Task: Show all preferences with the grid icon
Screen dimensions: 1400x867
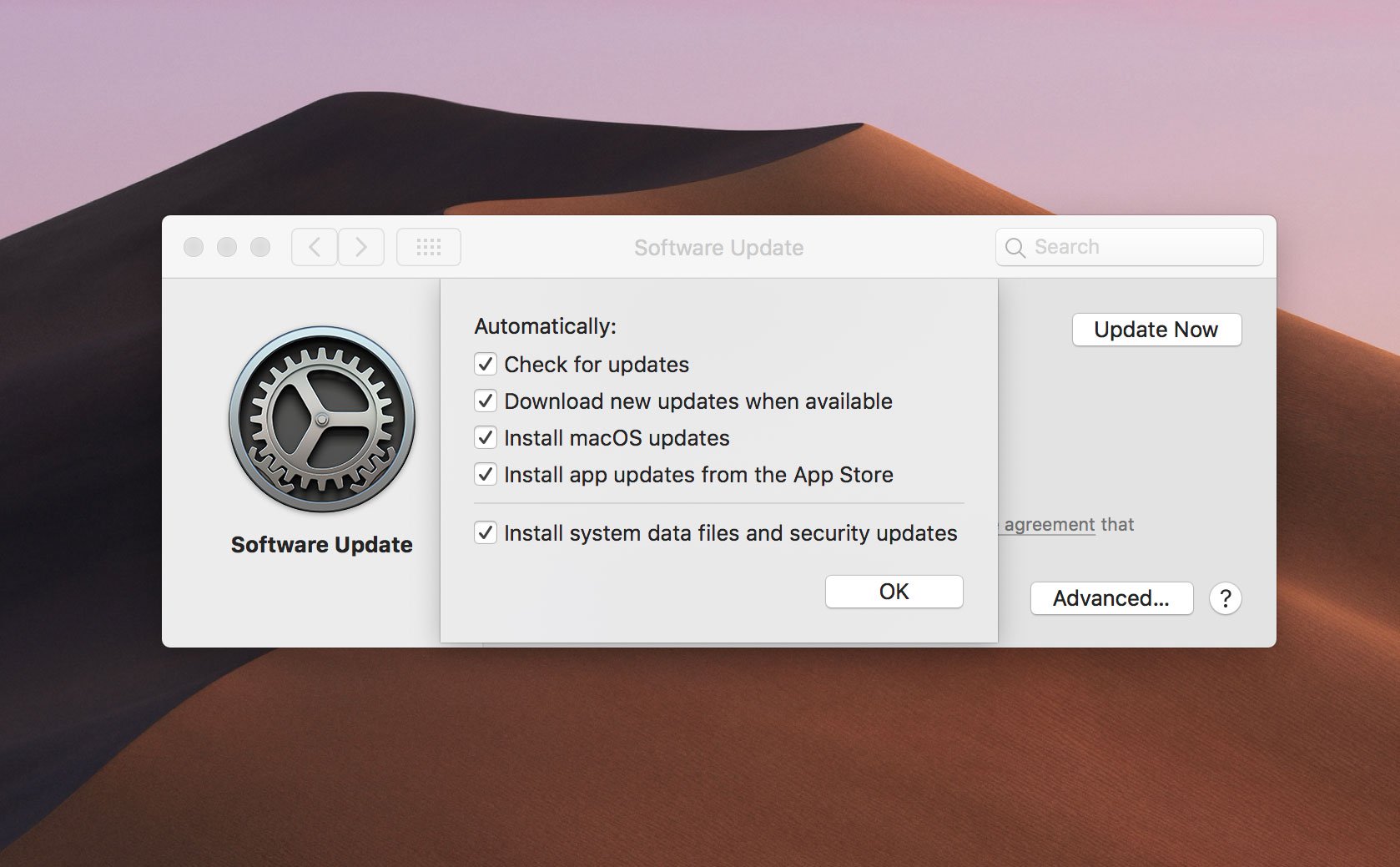Action: click(429, 247)
